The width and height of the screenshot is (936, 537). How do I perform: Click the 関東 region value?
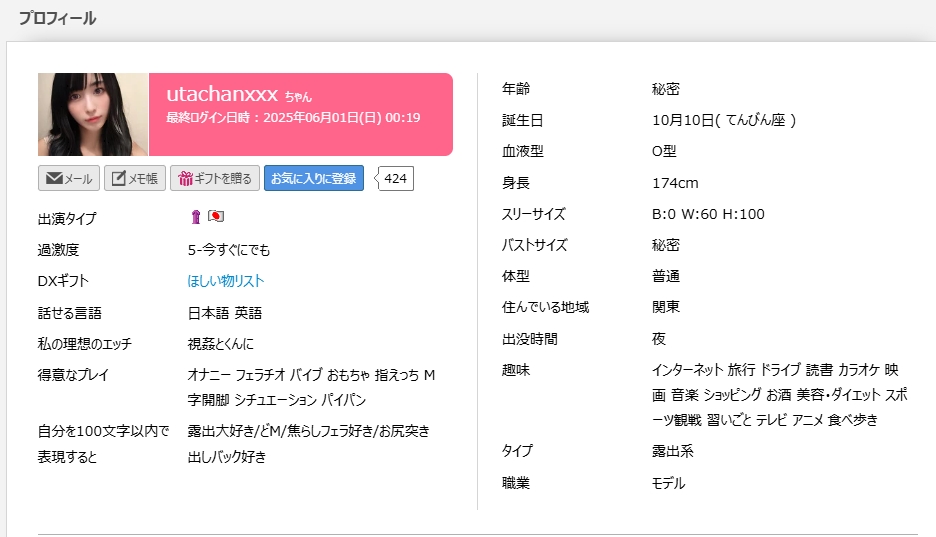[x=666, y=307]
